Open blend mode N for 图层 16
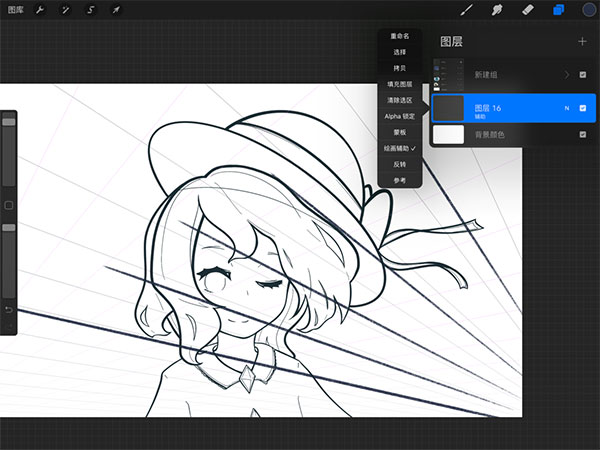600x450 pixels. pos(566,107)
